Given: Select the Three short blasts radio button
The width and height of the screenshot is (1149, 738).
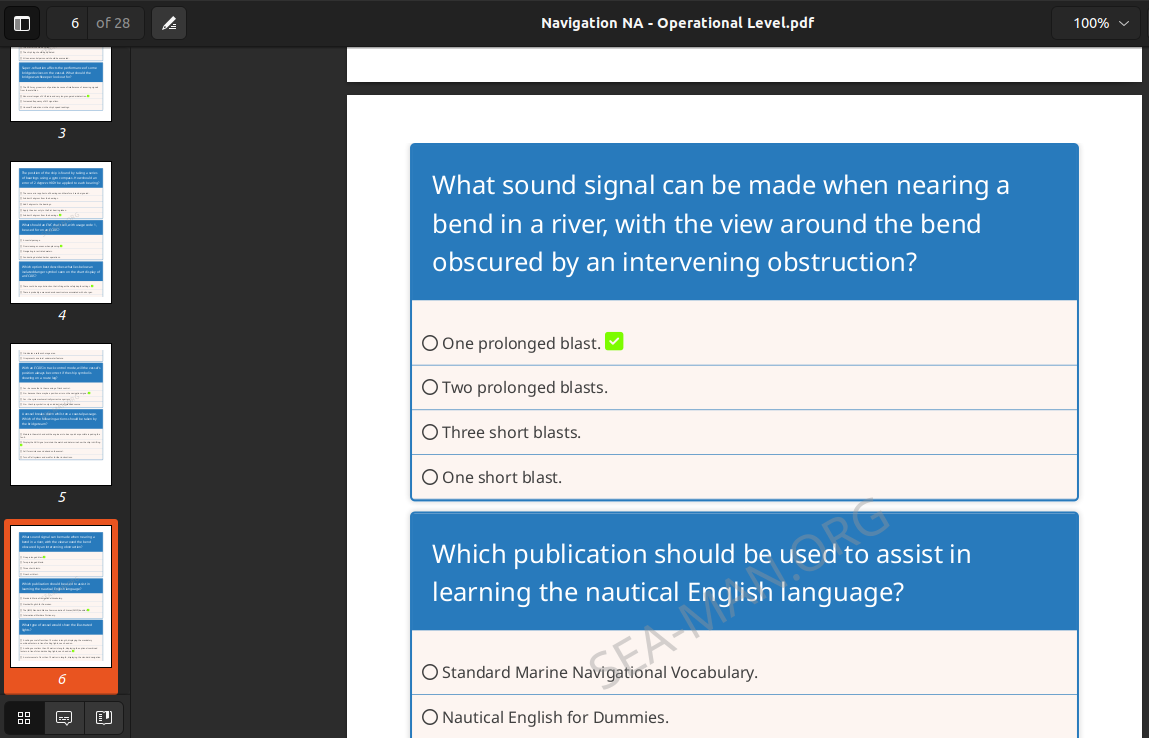Looking at the screenshot, I should click(x=430, y=432).
